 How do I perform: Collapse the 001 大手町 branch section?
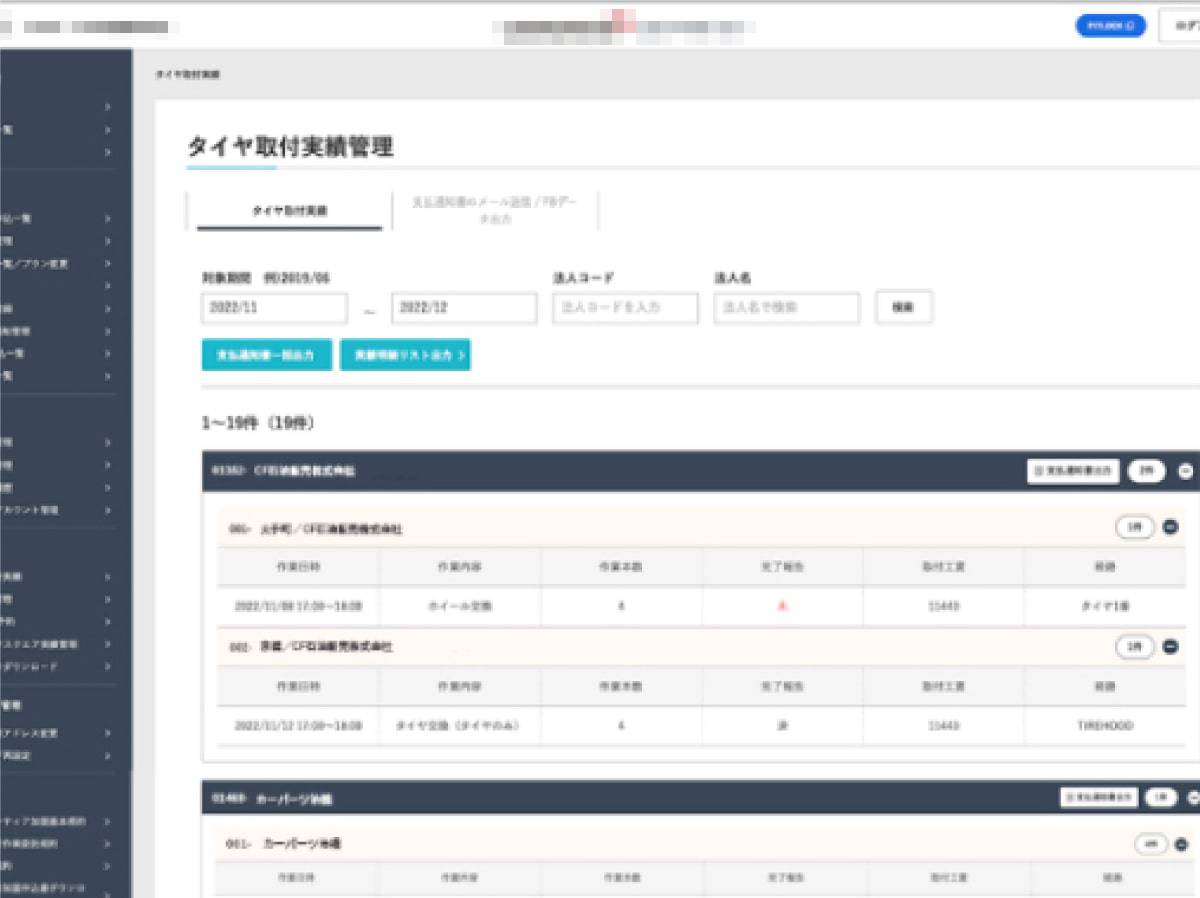(1170, 527)
